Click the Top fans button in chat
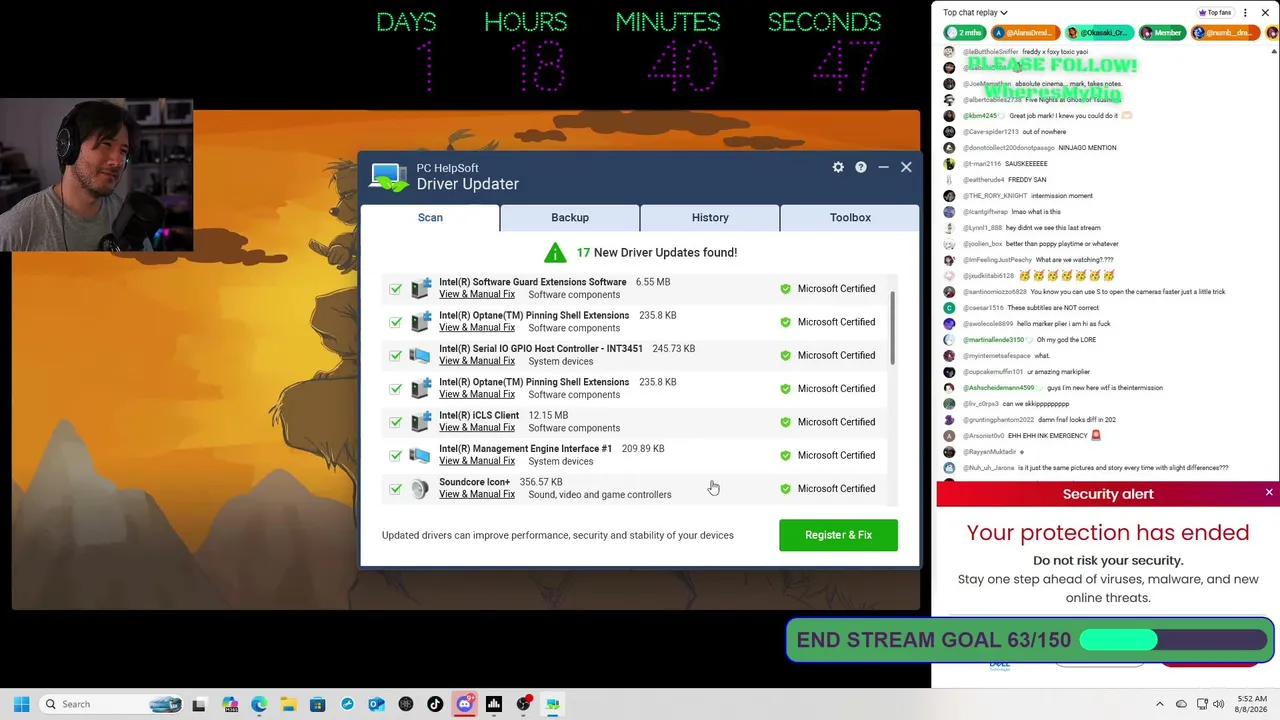 tap(1215, 13)
